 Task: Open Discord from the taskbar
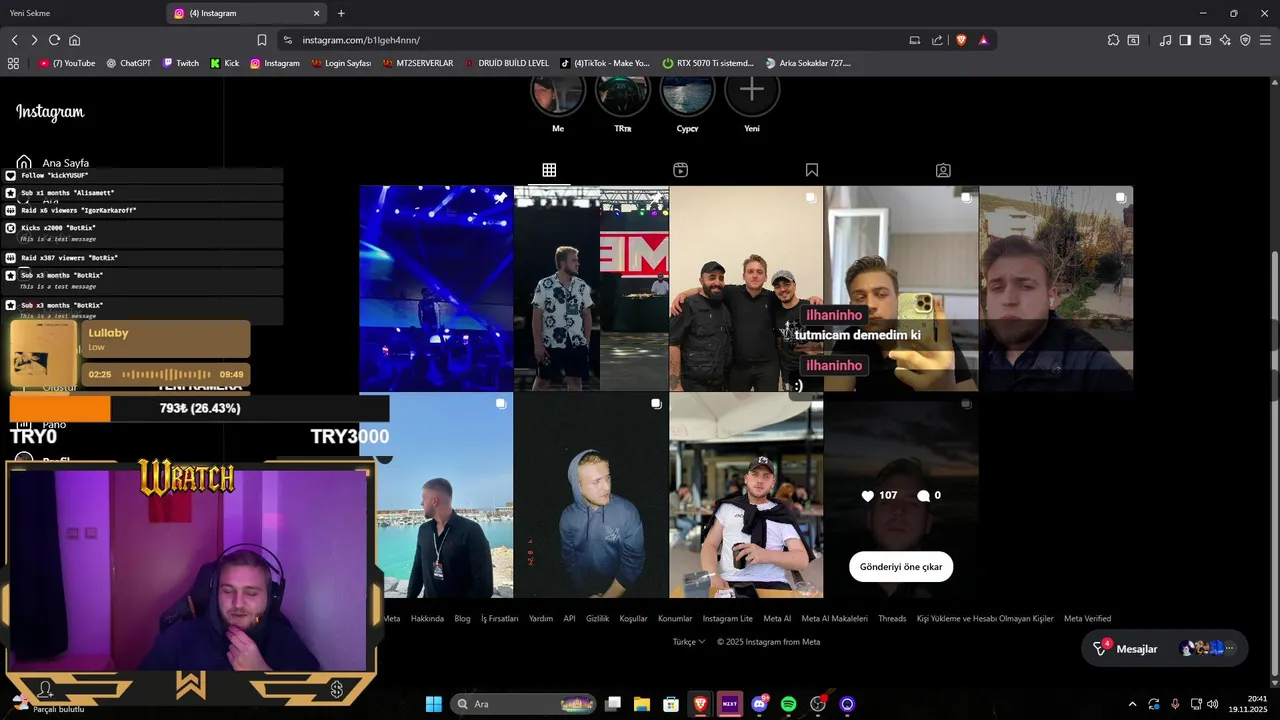(x=759, y=704)
